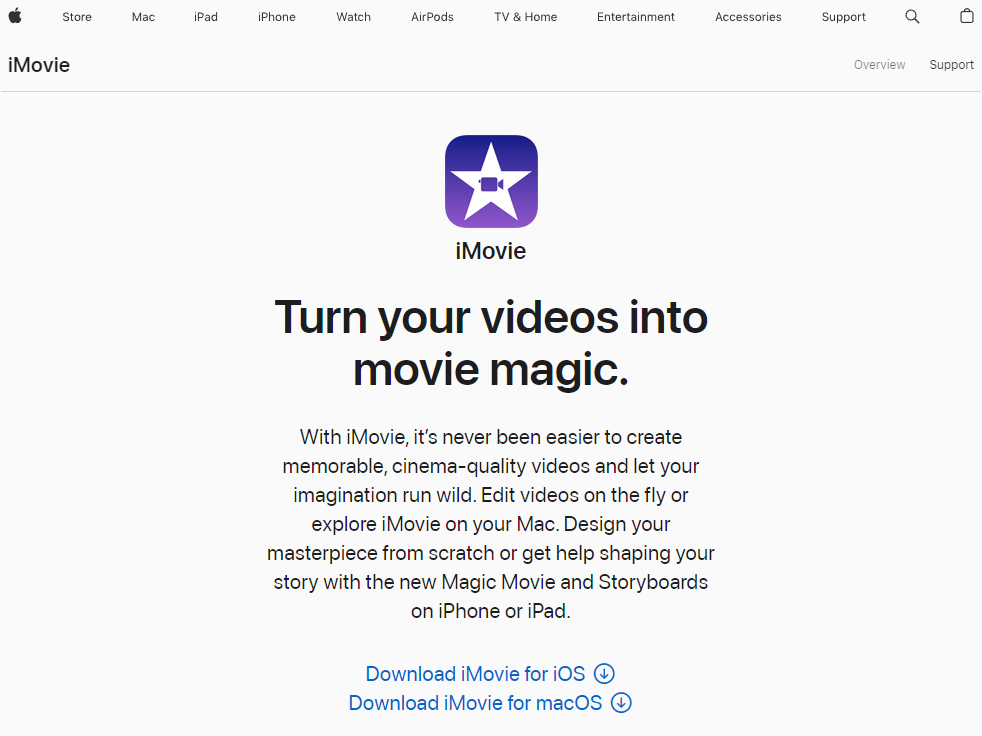This screenshot has width=982, height=736.
Task: Click the iOS download arrow circle icon
Action: tap(604, 674)
